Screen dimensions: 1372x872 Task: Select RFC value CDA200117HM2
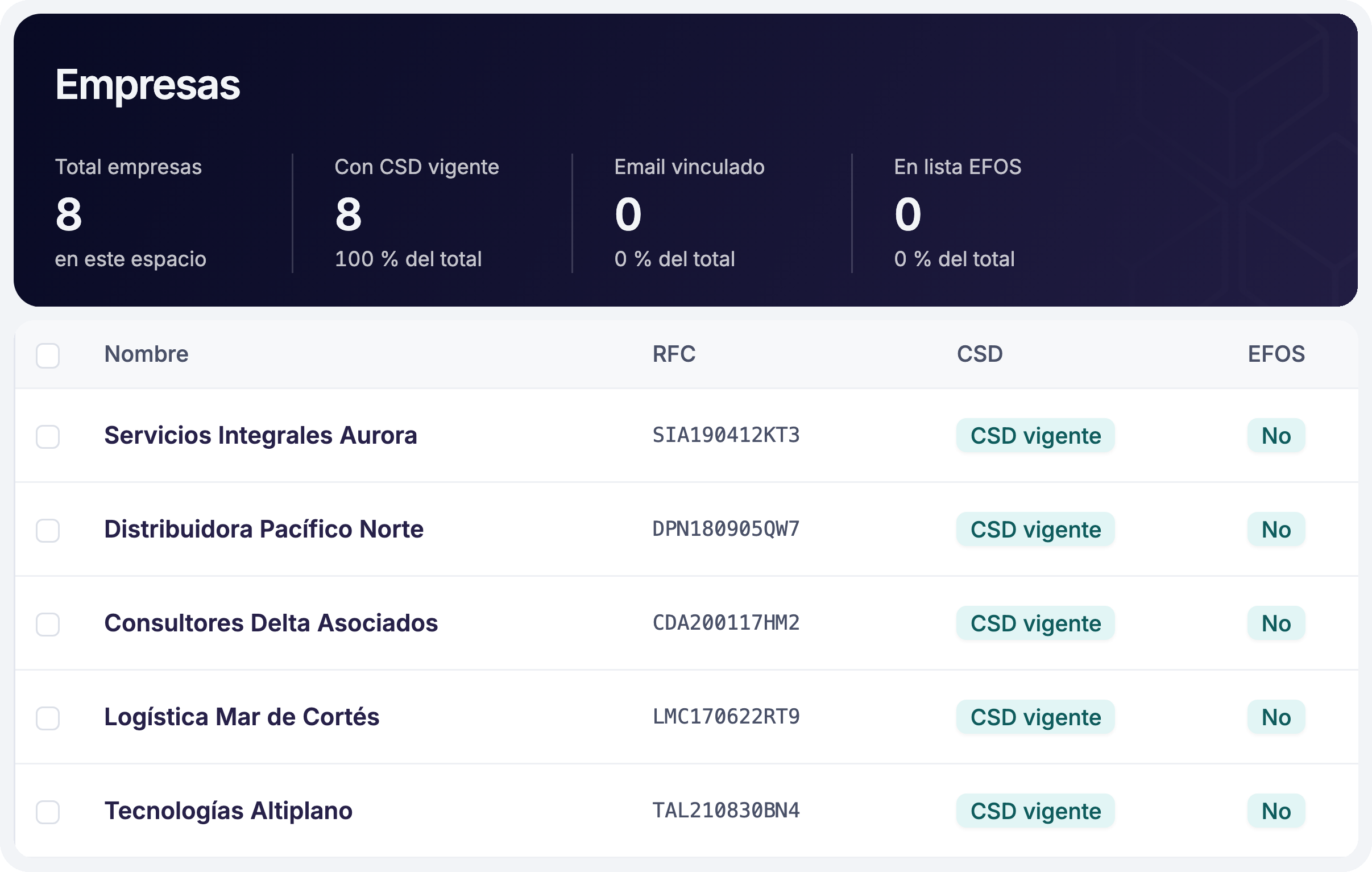(x=726, y=623)
